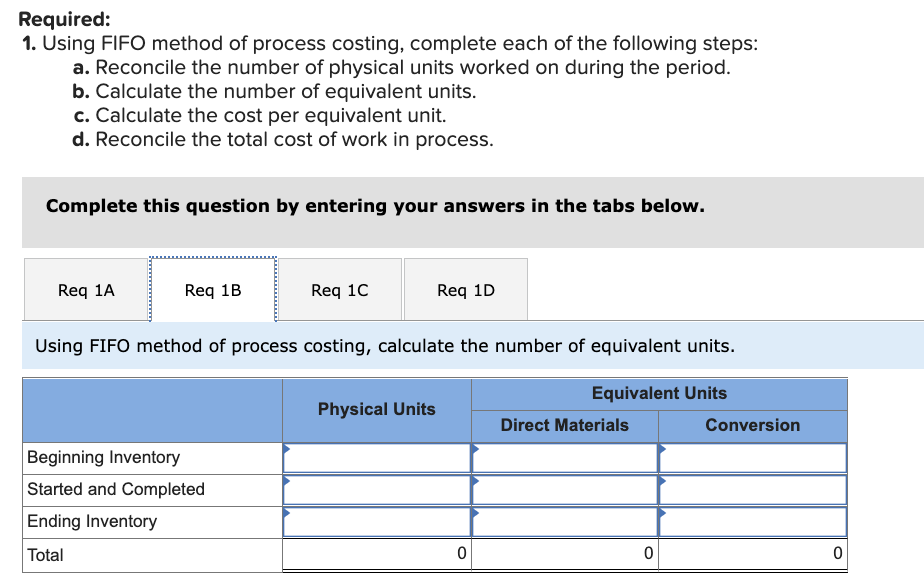Click the blue marker on Ending Inventory Conversion field
924x584 pixels.
pyautogui.click(x=664, y=515)
